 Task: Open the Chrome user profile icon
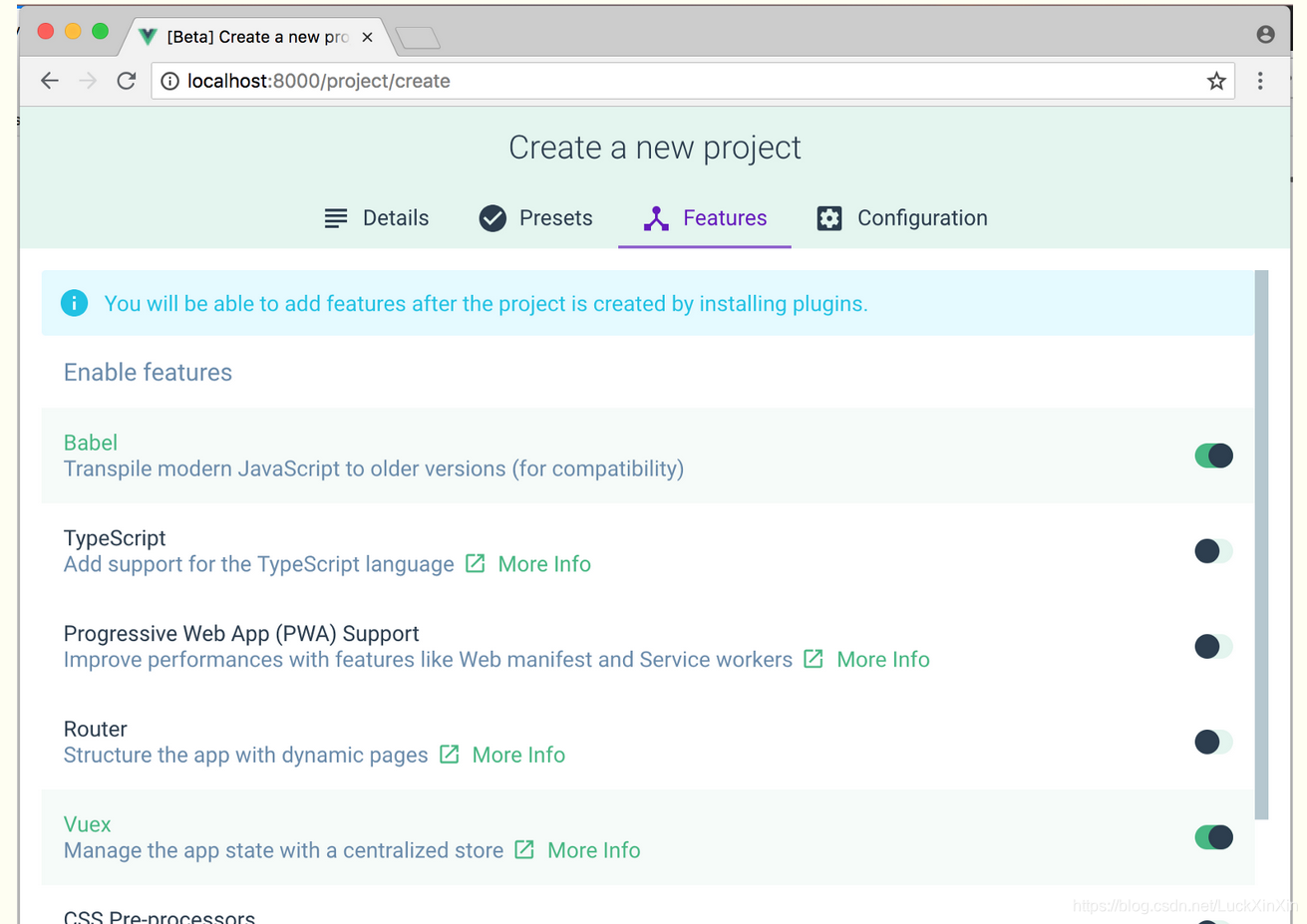point(1265,34)
